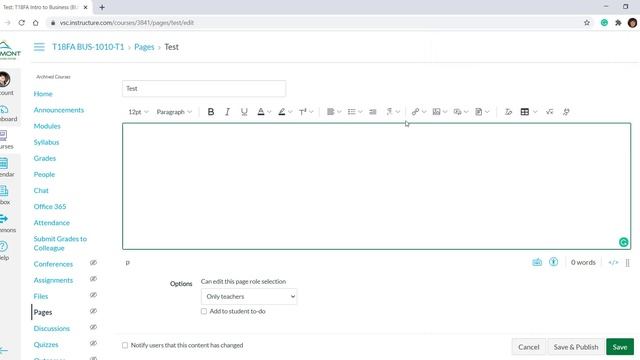Toggle bold formatting in editor toolbar
This screenshot has height=360, width=640.
211,112
